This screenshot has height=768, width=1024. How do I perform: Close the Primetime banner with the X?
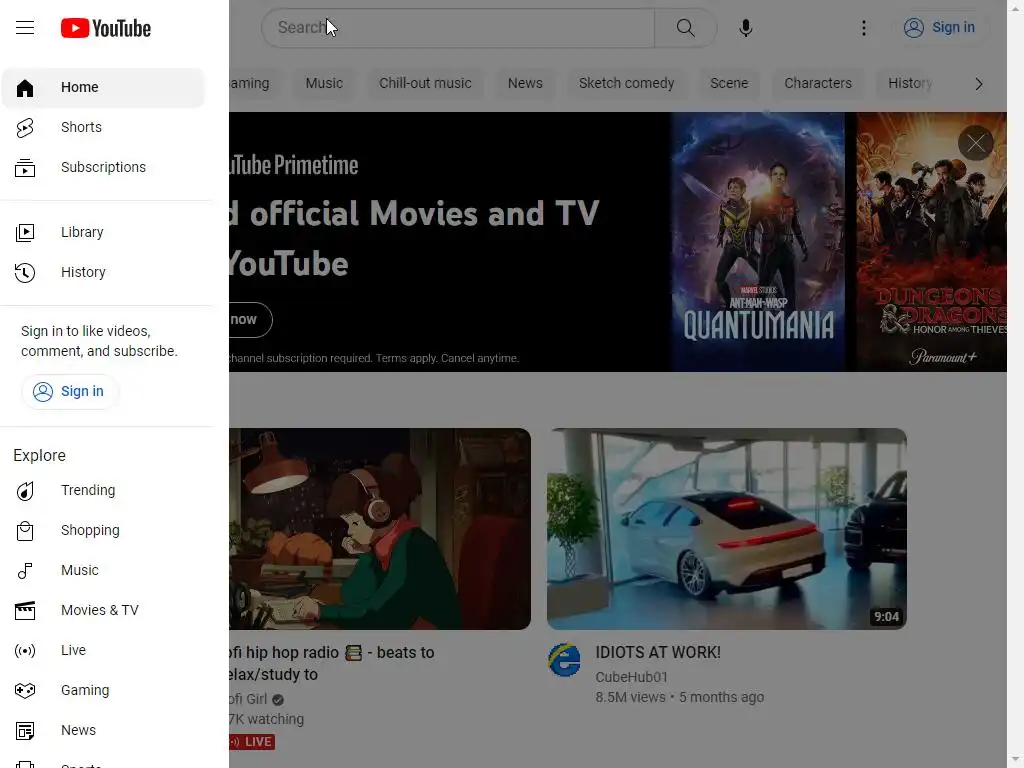976,143
